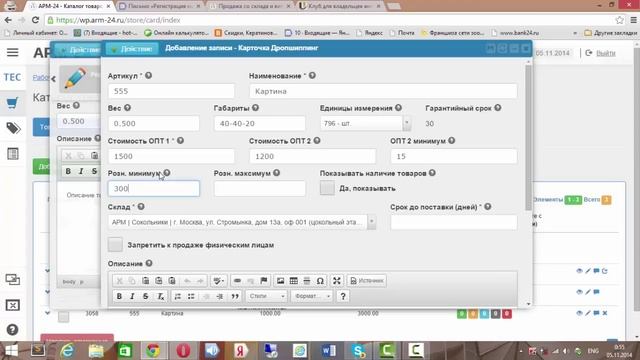Click the Undo arrow in the editor toolbar
640x360 pixels.
pos(187,281)
